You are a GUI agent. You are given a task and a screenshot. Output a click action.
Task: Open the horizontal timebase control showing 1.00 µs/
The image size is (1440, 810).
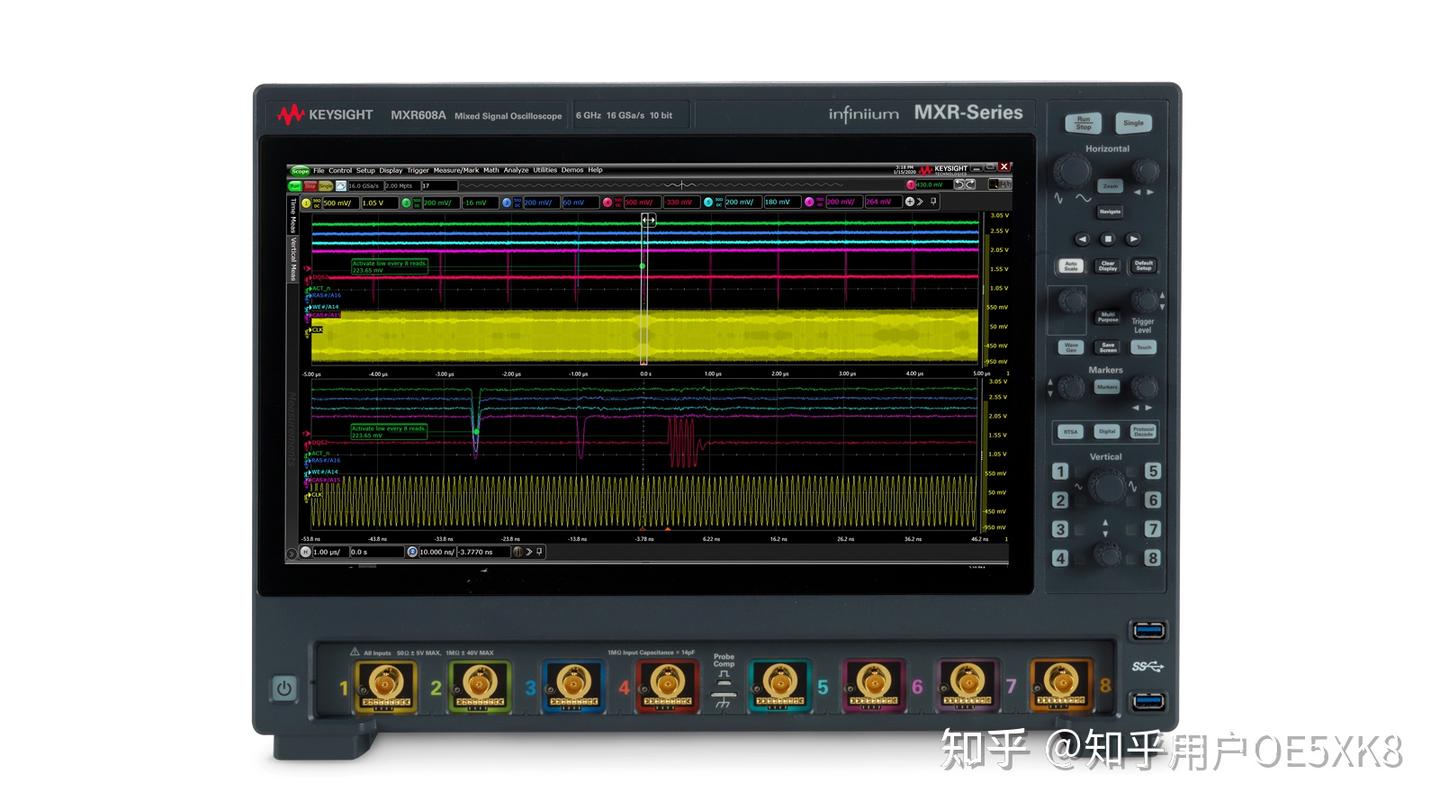(x=327, y=551)
